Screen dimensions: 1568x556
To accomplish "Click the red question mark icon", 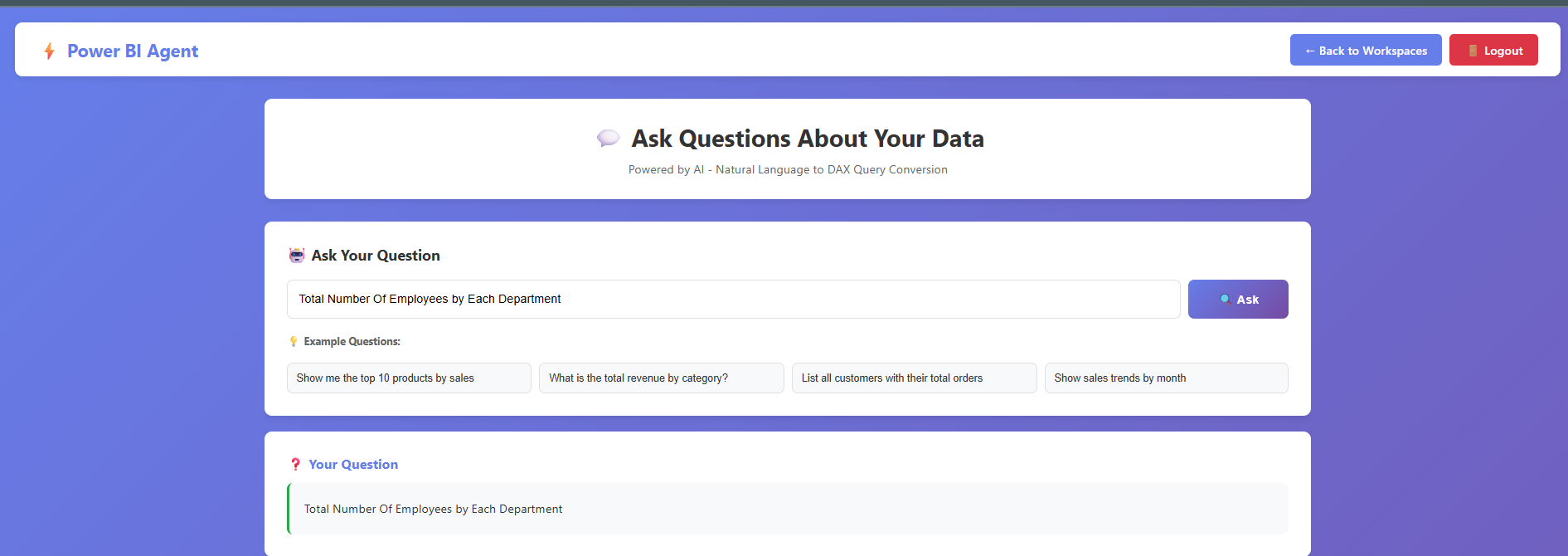I will [x=295, y=465].
